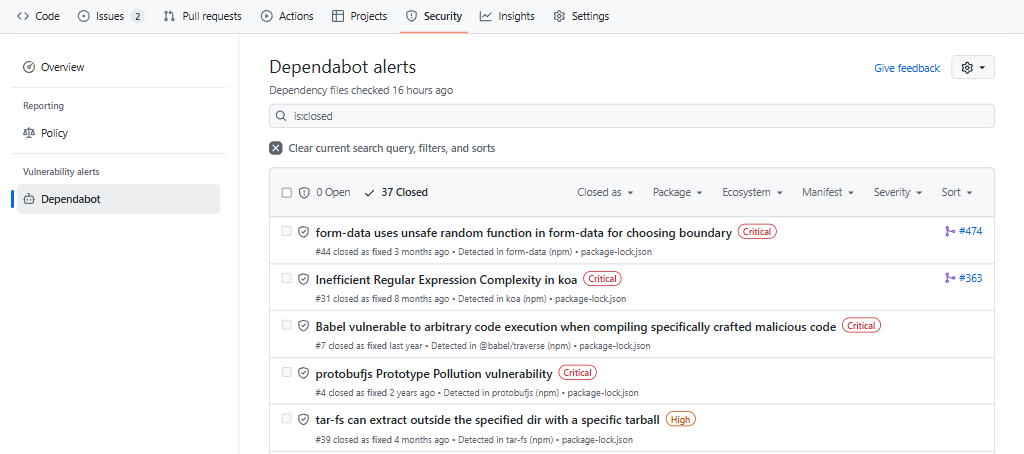
Task: Show the 0 Open alerts
Action: click(326, 192)
